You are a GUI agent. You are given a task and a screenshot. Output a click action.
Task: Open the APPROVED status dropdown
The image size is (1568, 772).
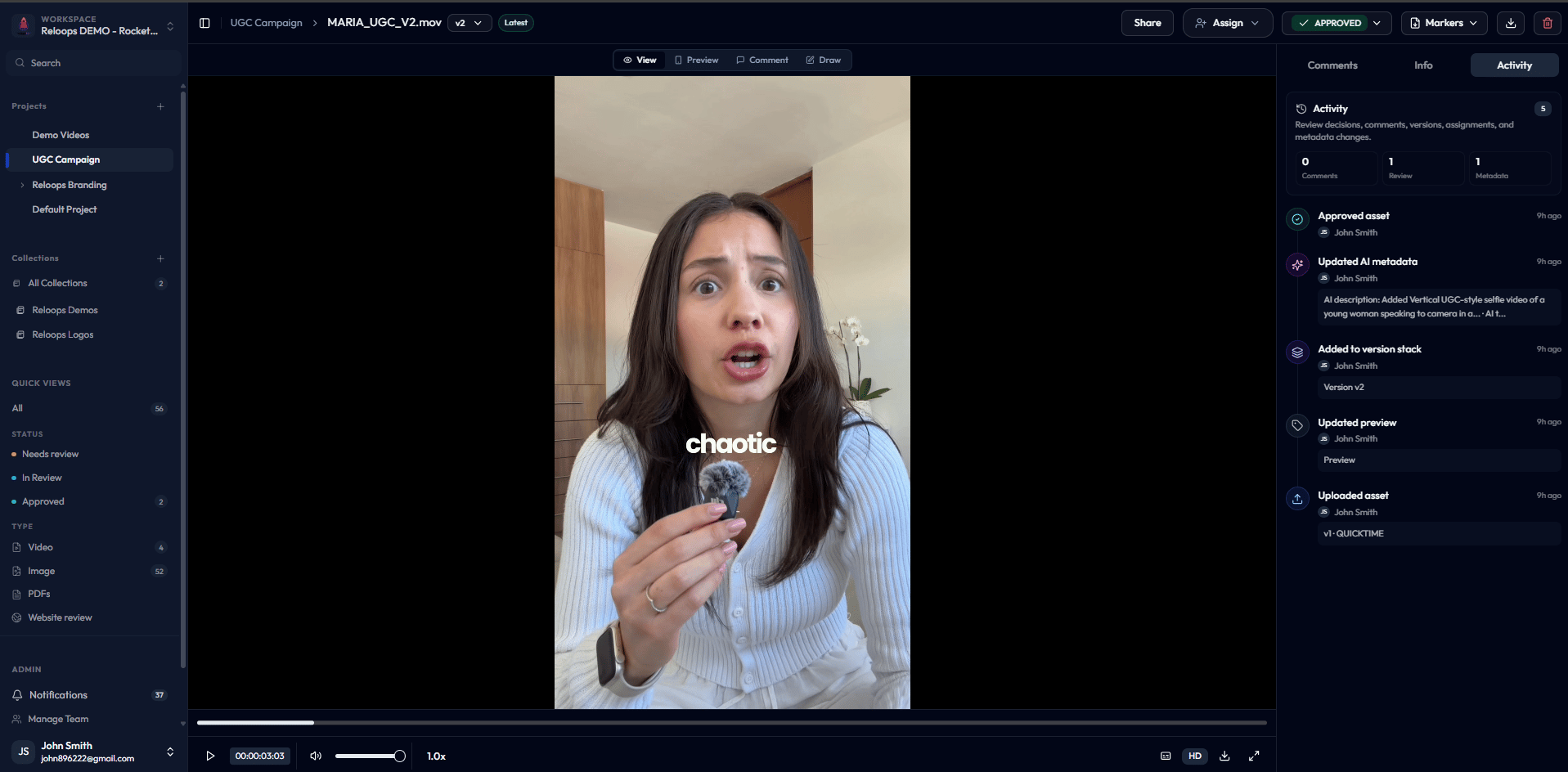coord(1337,23)
